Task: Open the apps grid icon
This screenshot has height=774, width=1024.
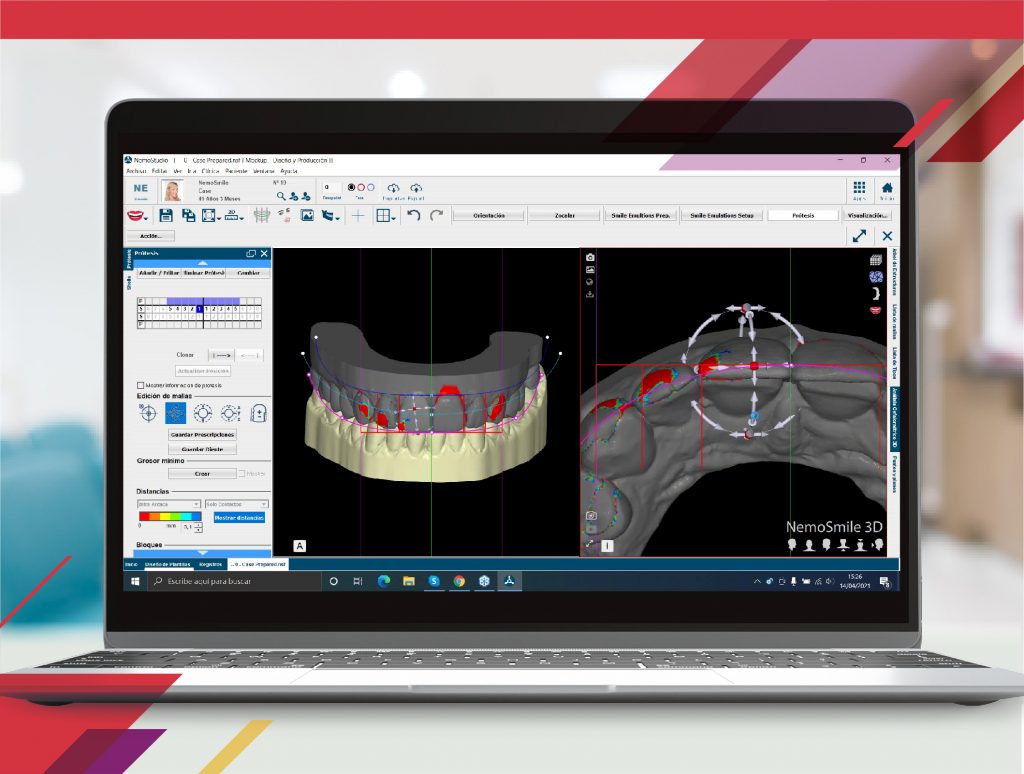Action: (859, 187)
